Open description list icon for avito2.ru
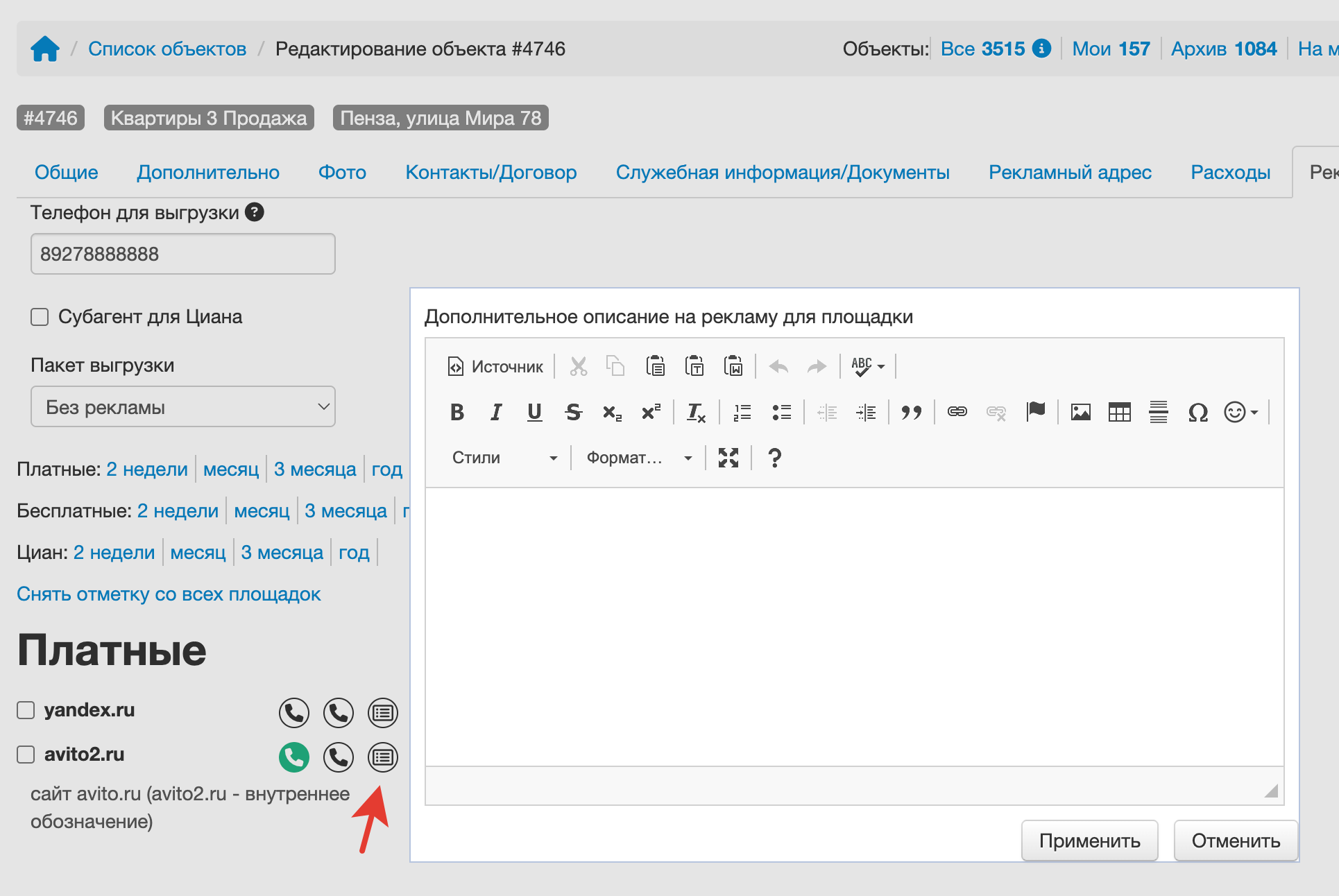This screenshot has width=1339, height=896. (x=383, y=757)
